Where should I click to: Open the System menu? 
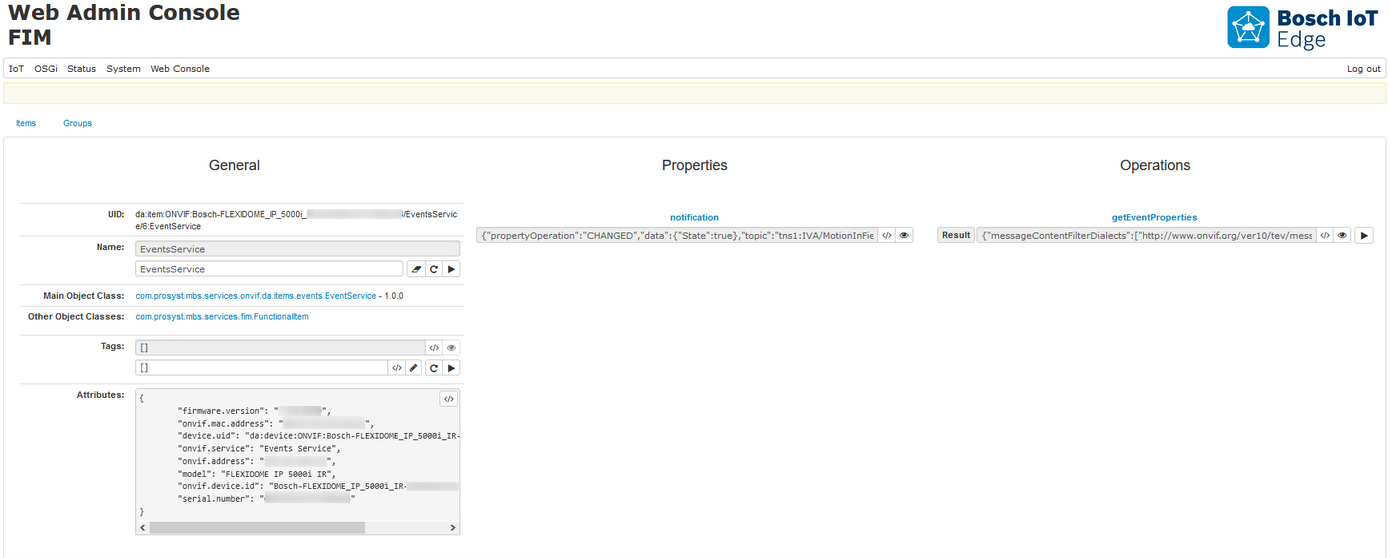pos(124,69)
